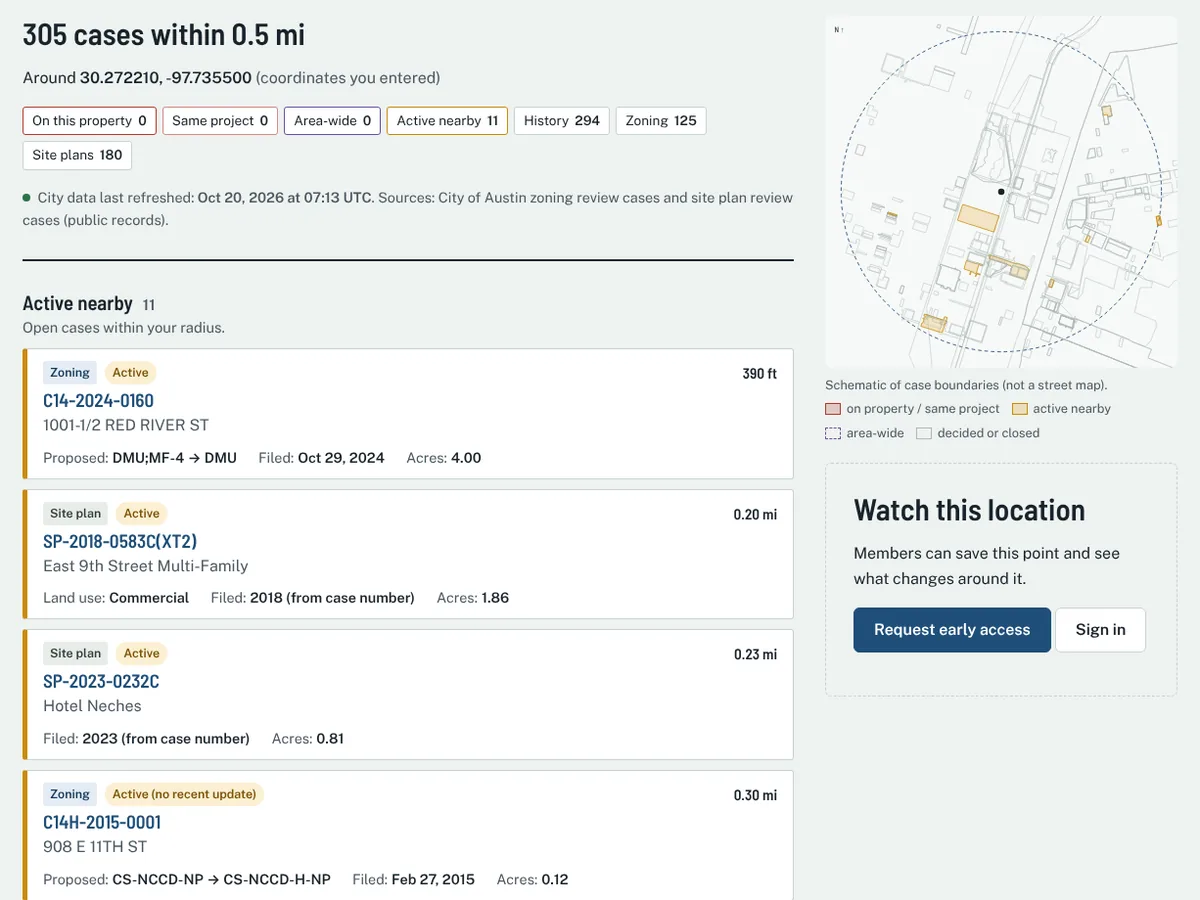Open case C14-2024-0160
Viewport: 1200px width, 900px height.
pyautogui.click(x=98, y=401)
